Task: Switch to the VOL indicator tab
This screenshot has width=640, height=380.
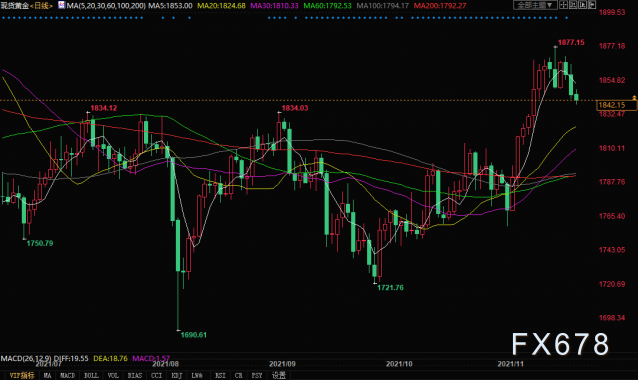Action: pos(113,375)
